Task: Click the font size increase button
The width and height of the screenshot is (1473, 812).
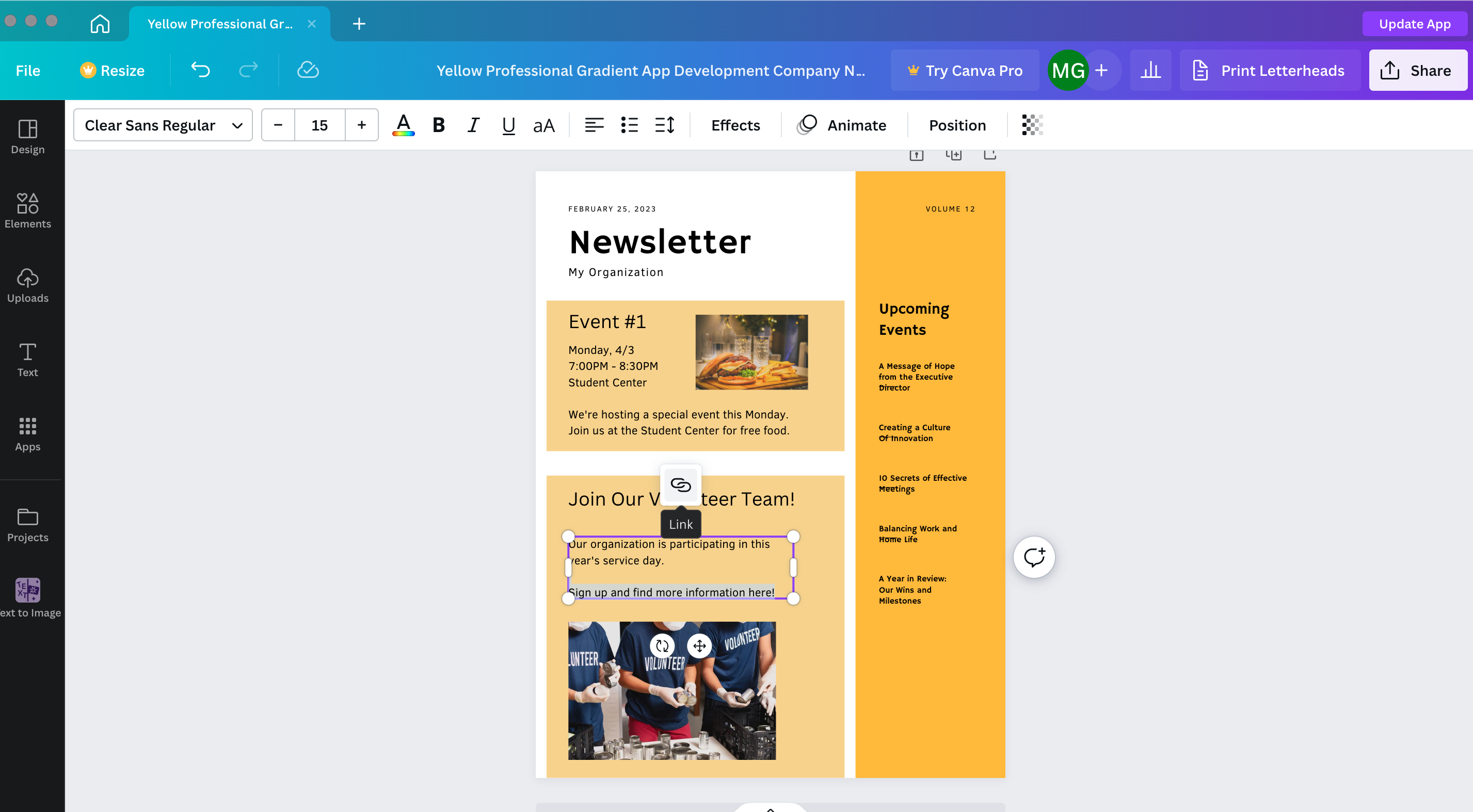Action: [361, 124]
